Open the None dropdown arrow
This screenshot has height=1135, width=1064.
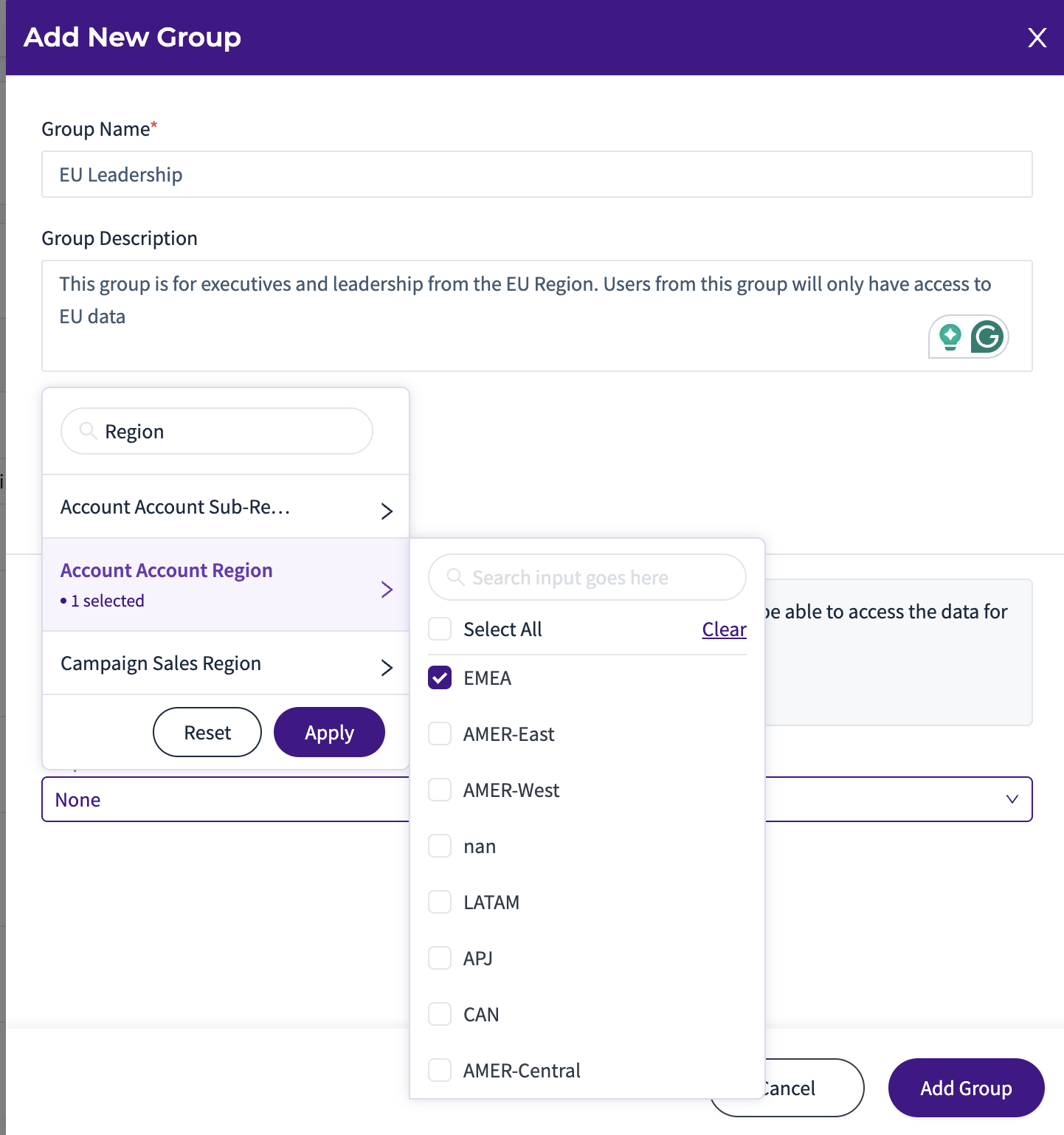click(x=1012, y=799)
